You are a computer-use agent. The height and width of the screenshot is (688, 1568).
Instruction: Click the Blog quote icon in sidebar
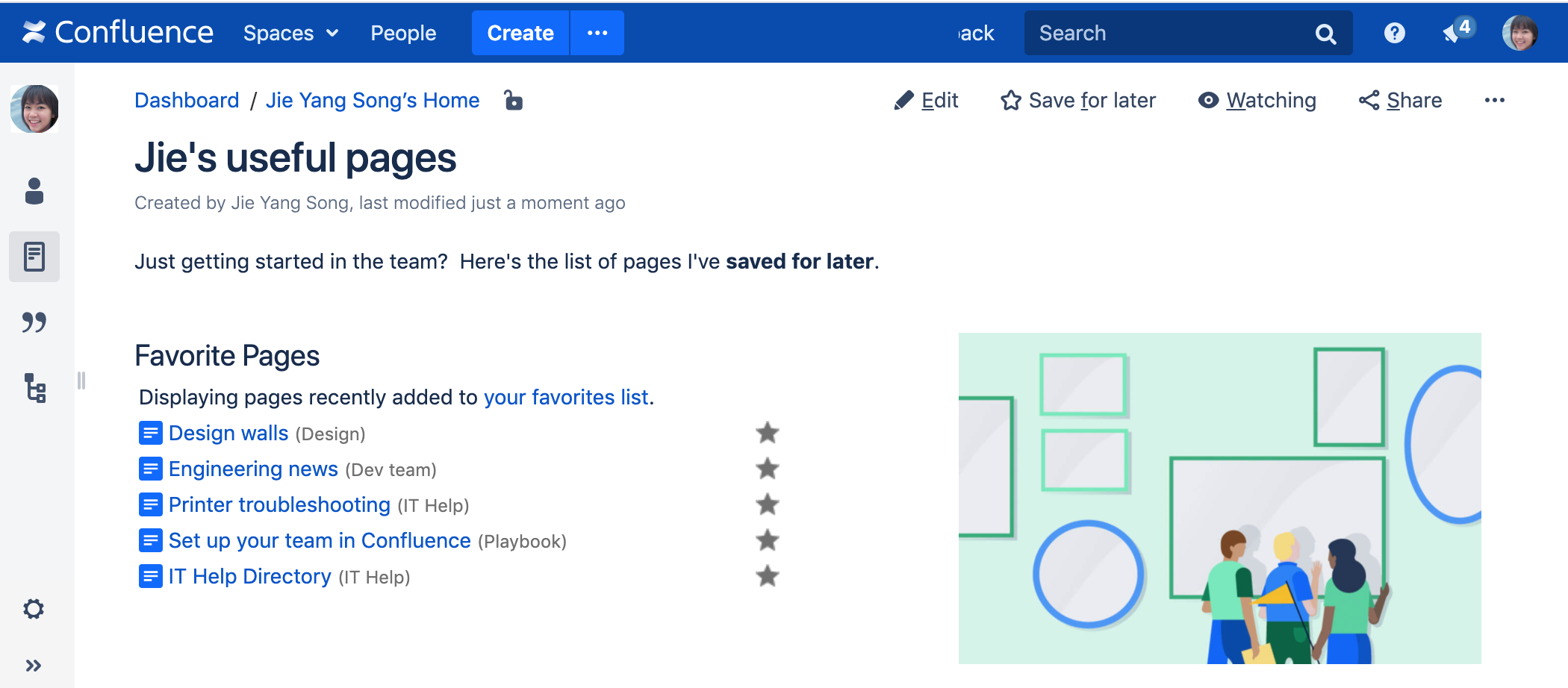tap(34, 322)
